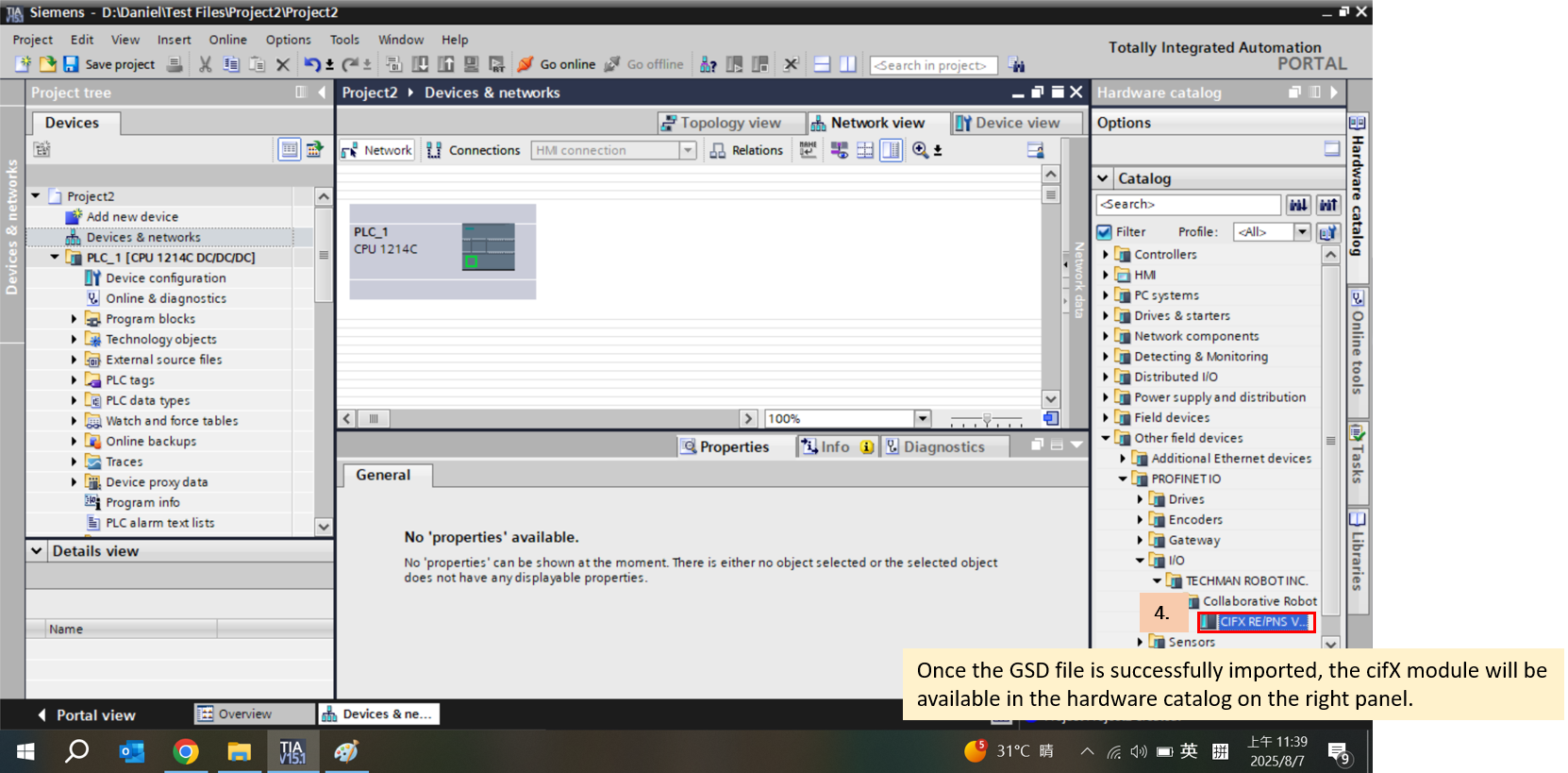This screenshot has height=773, width=1568.
Task: Open the HMI connection type dropdown
Action: [688, 150]
